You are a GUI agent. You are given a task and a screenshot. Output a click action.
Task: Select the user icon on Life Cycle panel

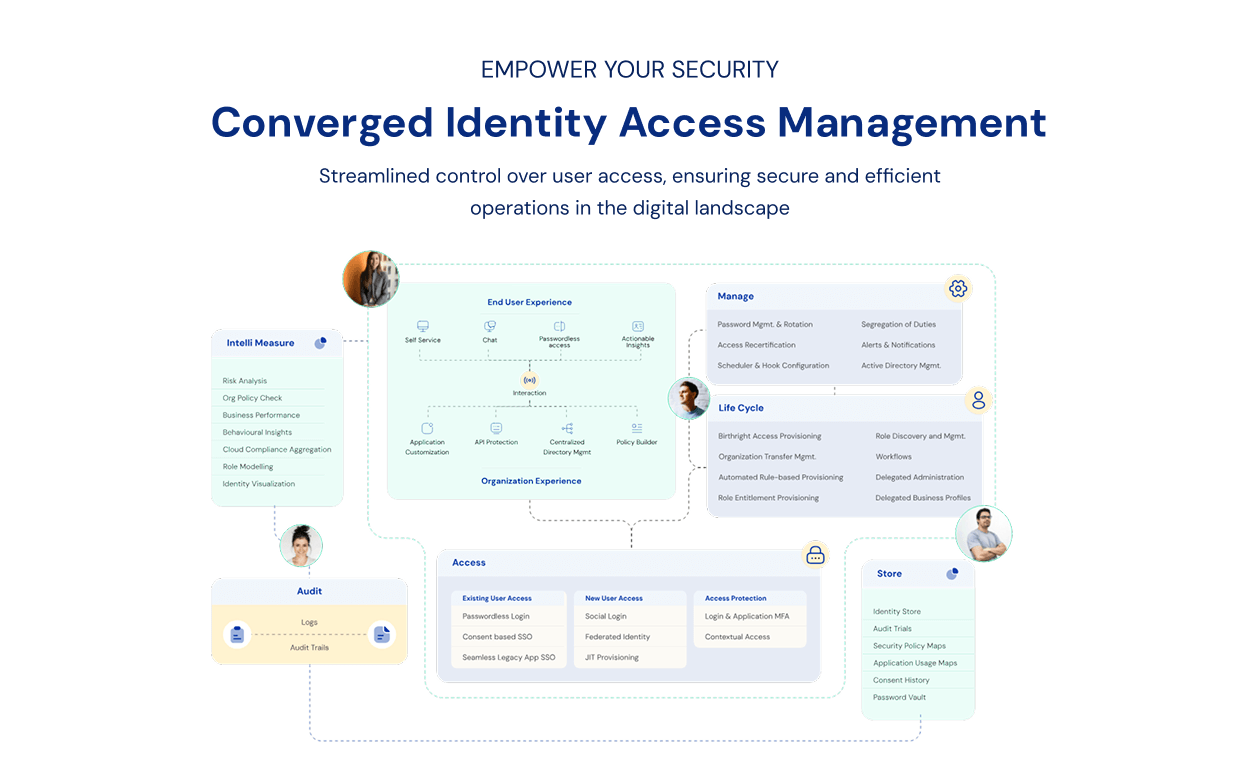[x=978, y=400]
